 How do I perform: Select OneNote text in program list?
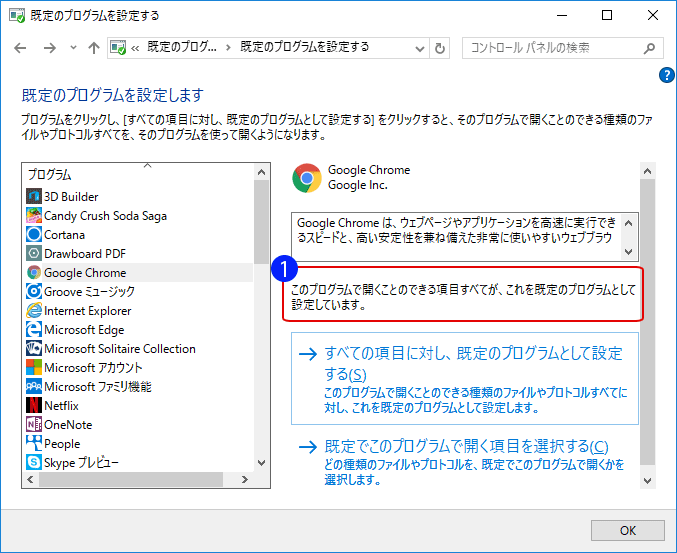(68, 425)
